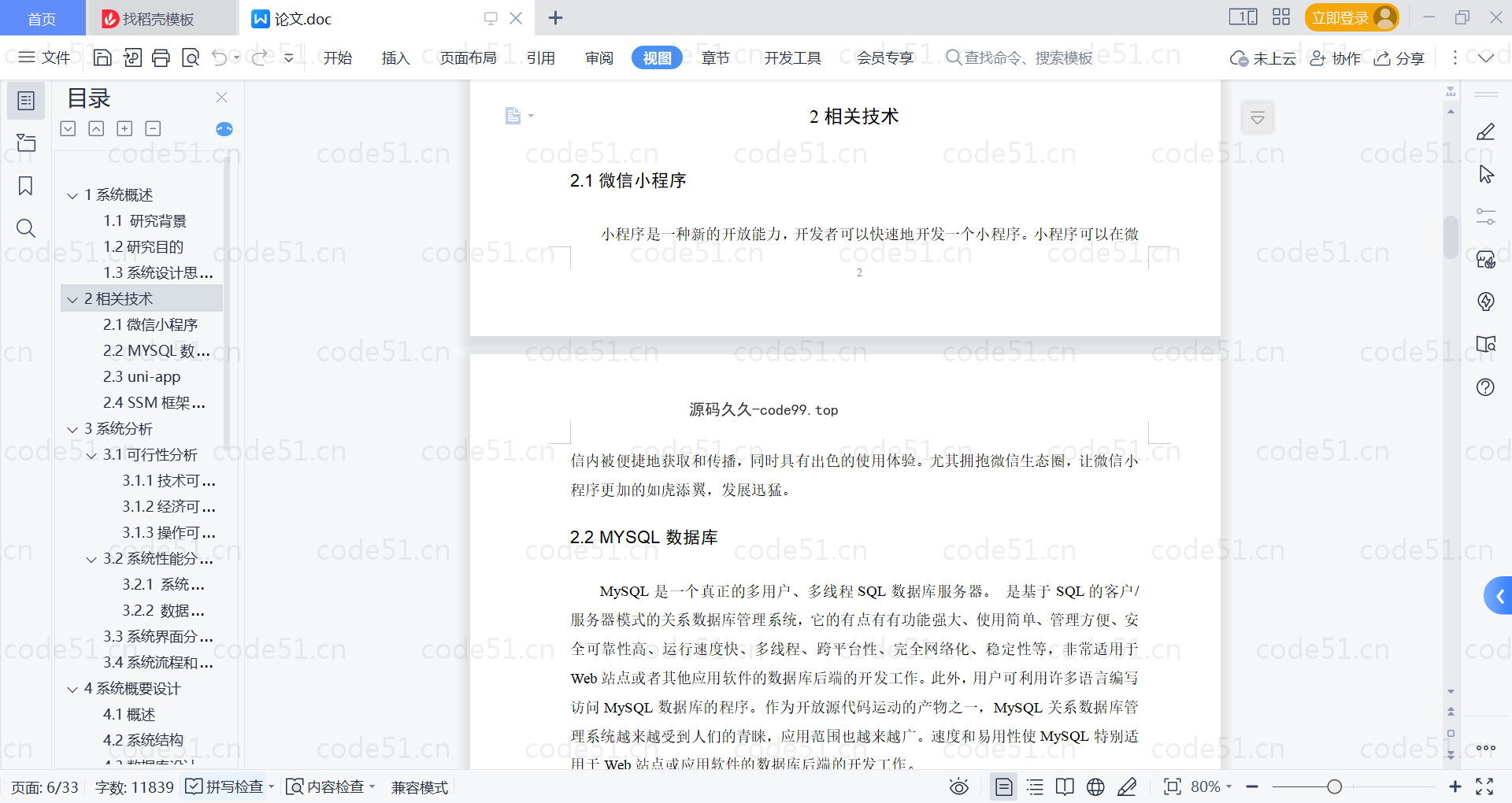Click the document vertical scrollbar thumb

point(1451,237)
